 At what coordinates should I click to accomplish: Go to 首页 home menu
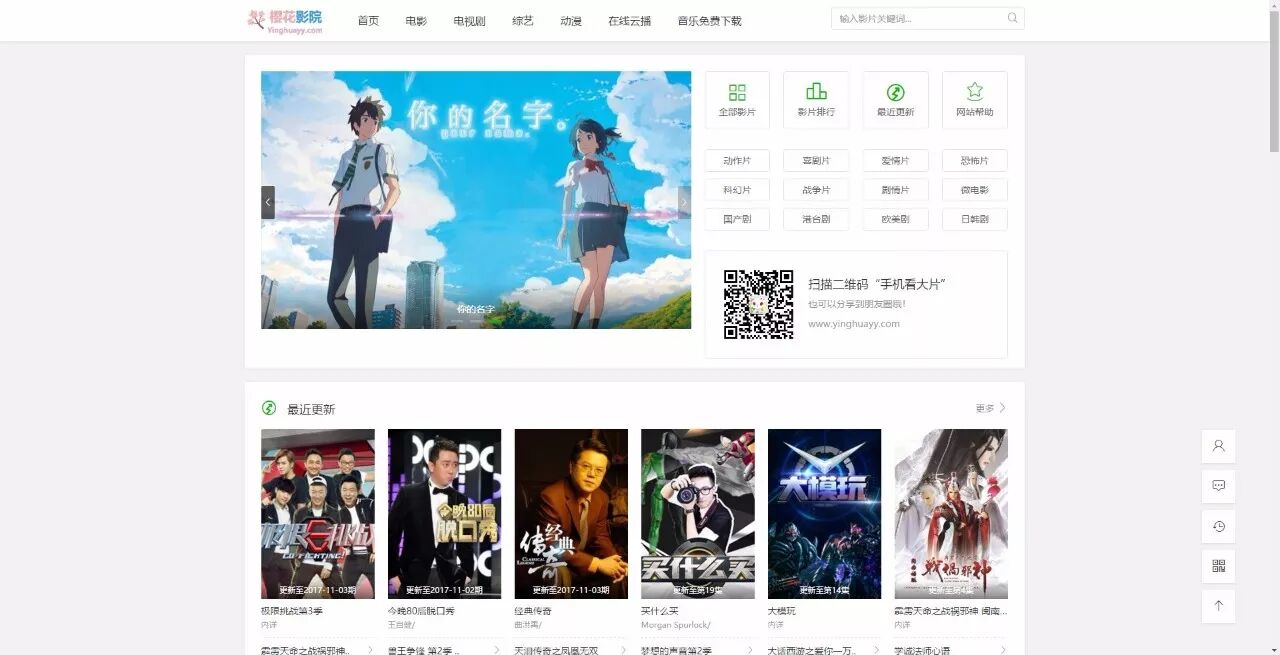pyautogui.click(x=368, y=20)
